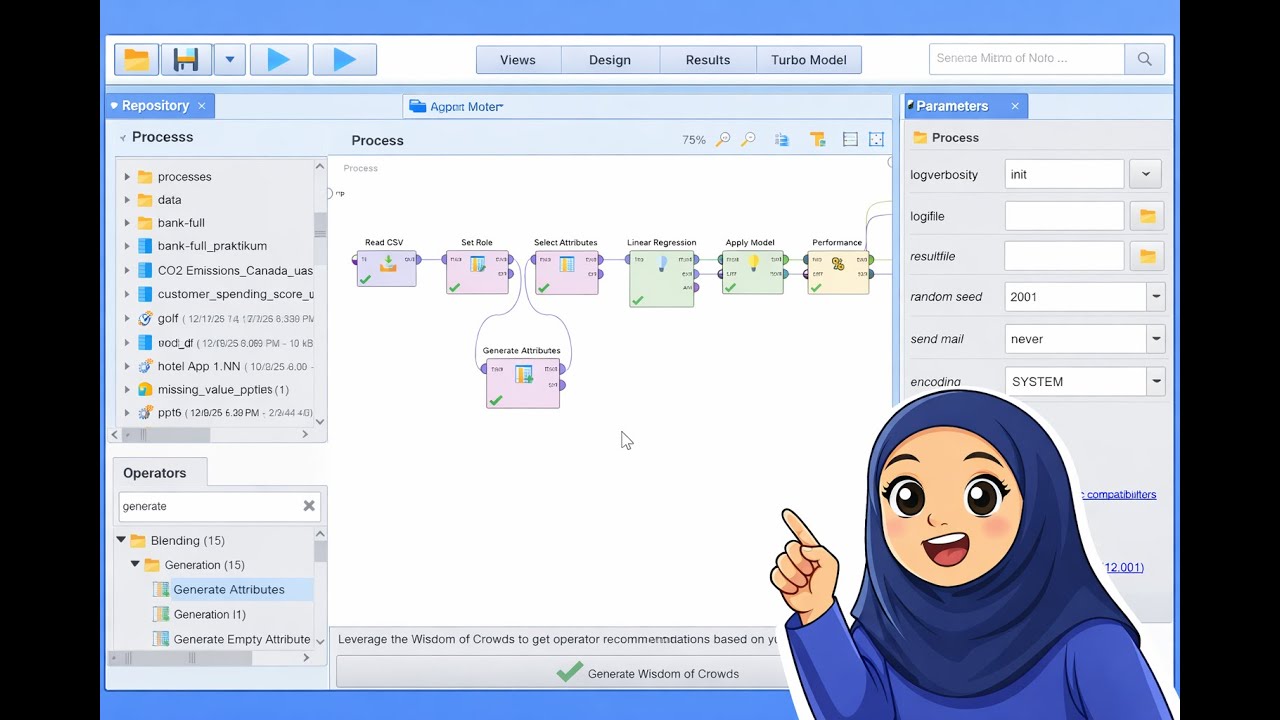Screen dimensions: 1280x720
Task: Click the fit-to-screen icon in canvas toolbar
Action: tap(876, 140)
